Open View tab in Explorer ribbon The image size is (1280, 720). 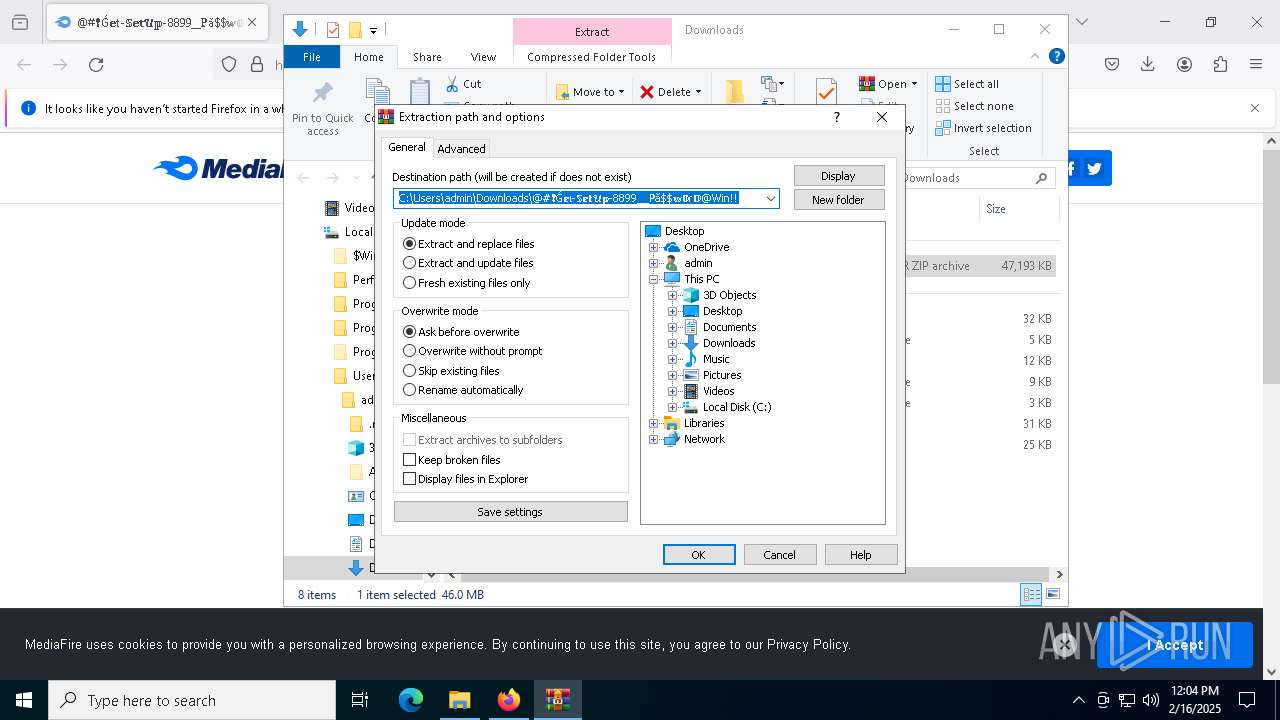coord(483,57)
